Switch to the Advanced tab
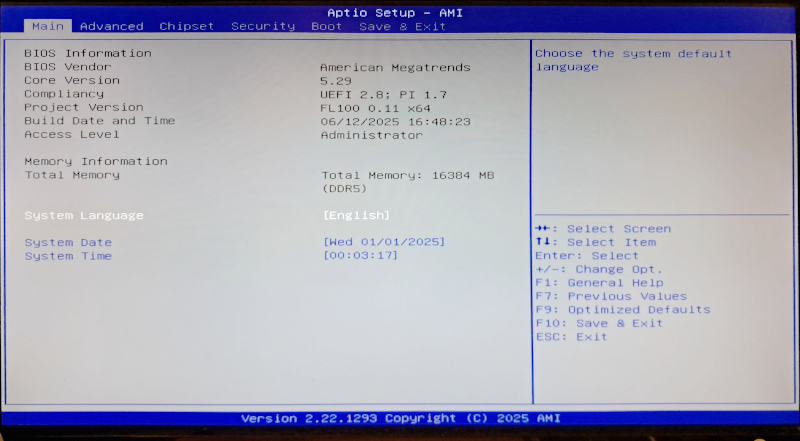800x441 pixels. (x=111, y=26)
